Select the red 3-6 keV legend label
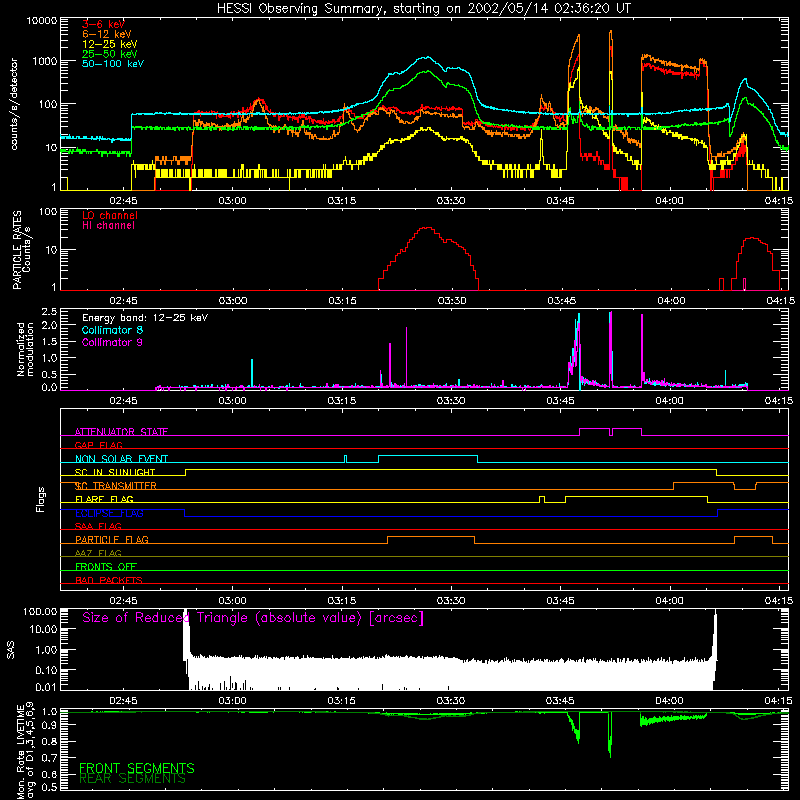 [x=103, y=24]
